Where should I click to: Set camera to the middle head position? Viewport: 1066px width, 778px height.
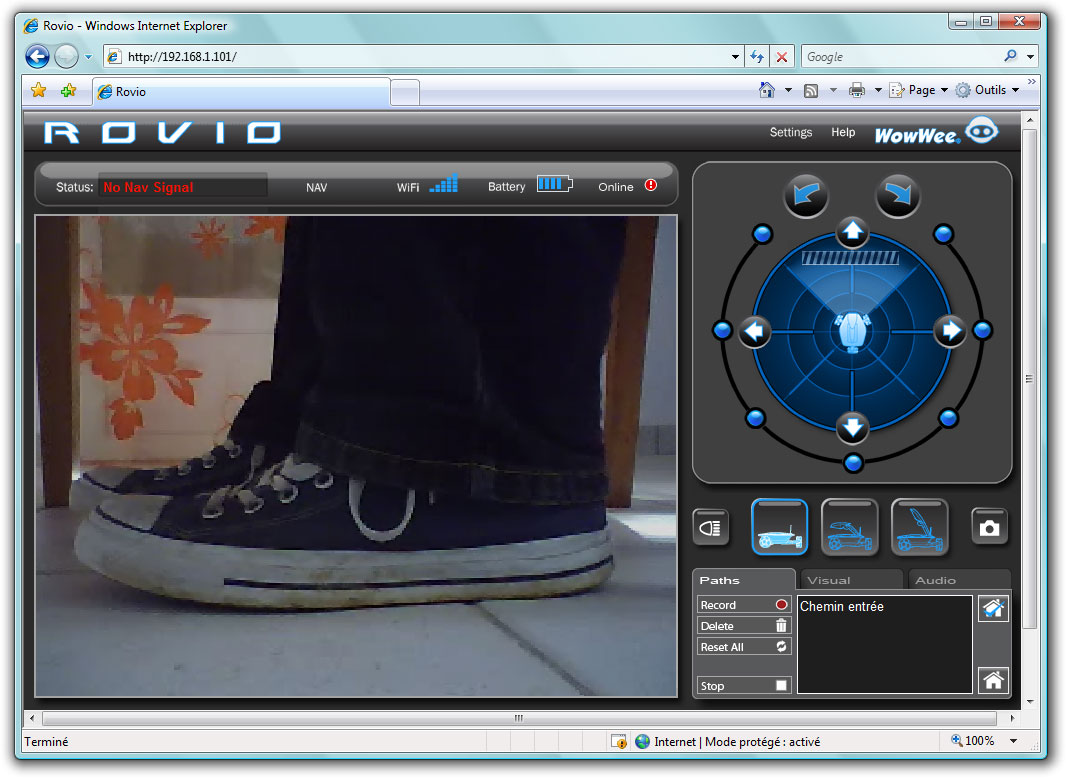850,527
